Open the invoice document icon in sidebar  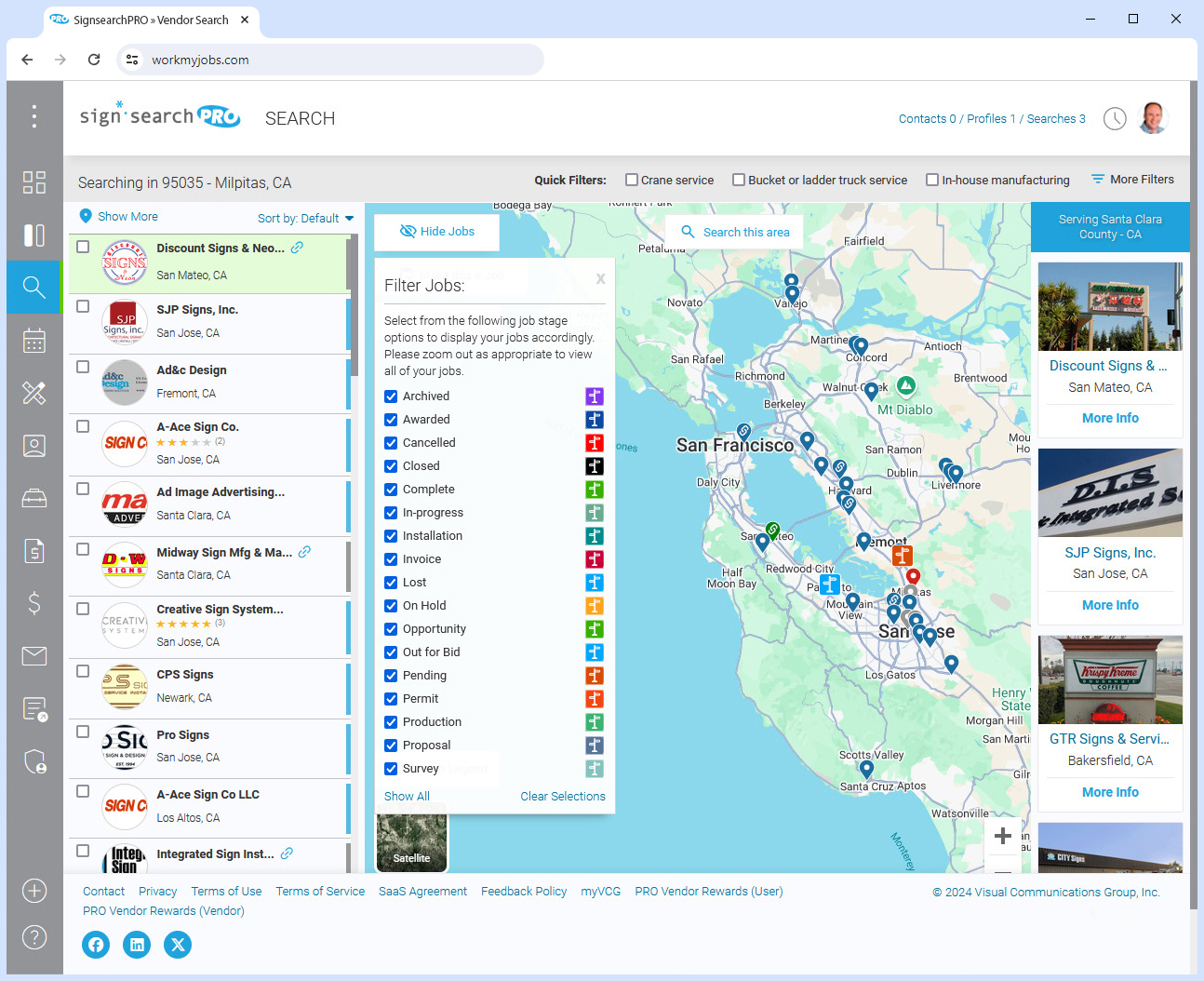pos(34,551)
